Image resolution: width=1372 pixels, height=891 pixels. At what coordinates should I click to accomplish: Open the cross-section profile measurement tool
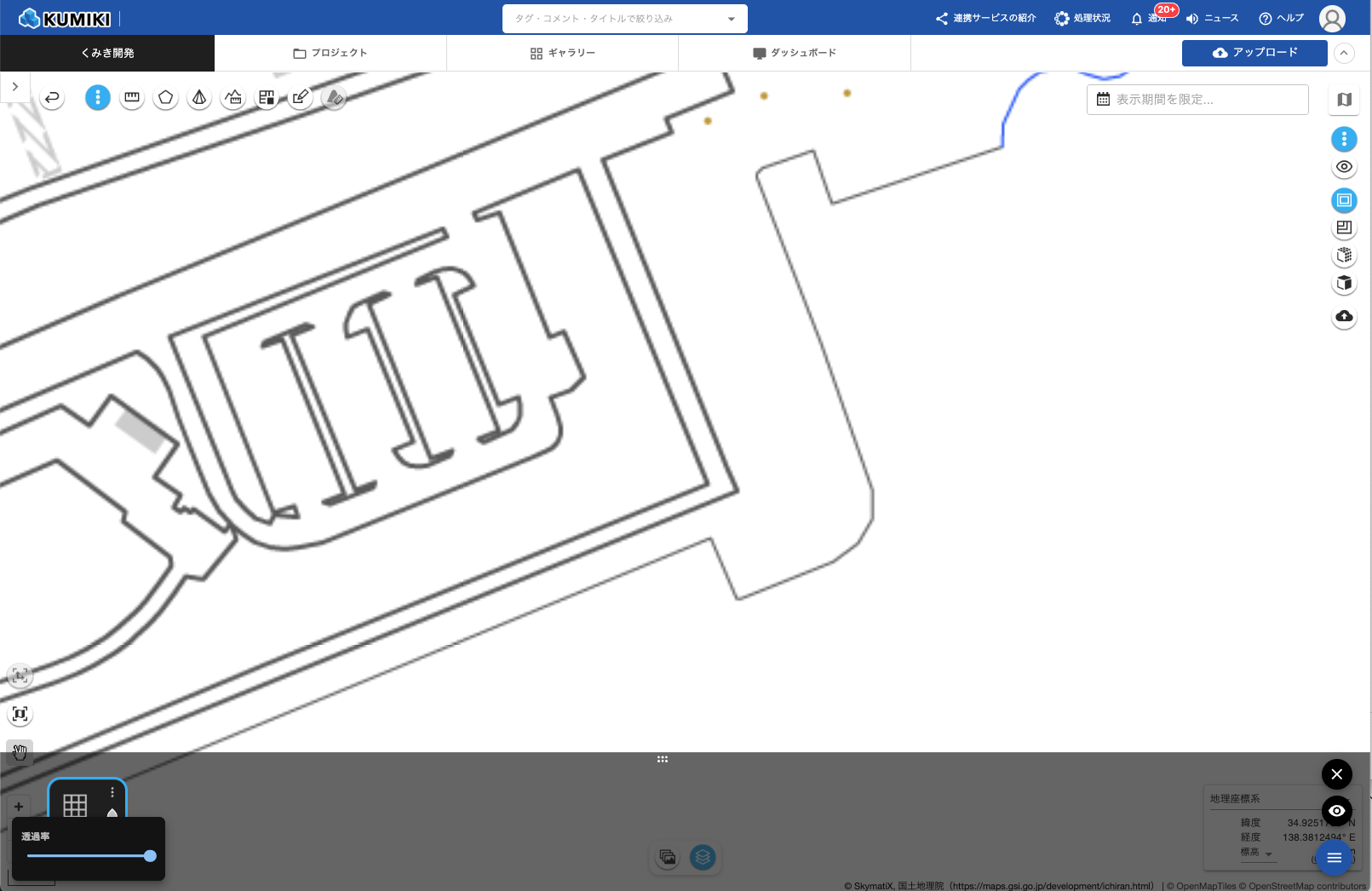pyautogui.click(x=233, y=98)
